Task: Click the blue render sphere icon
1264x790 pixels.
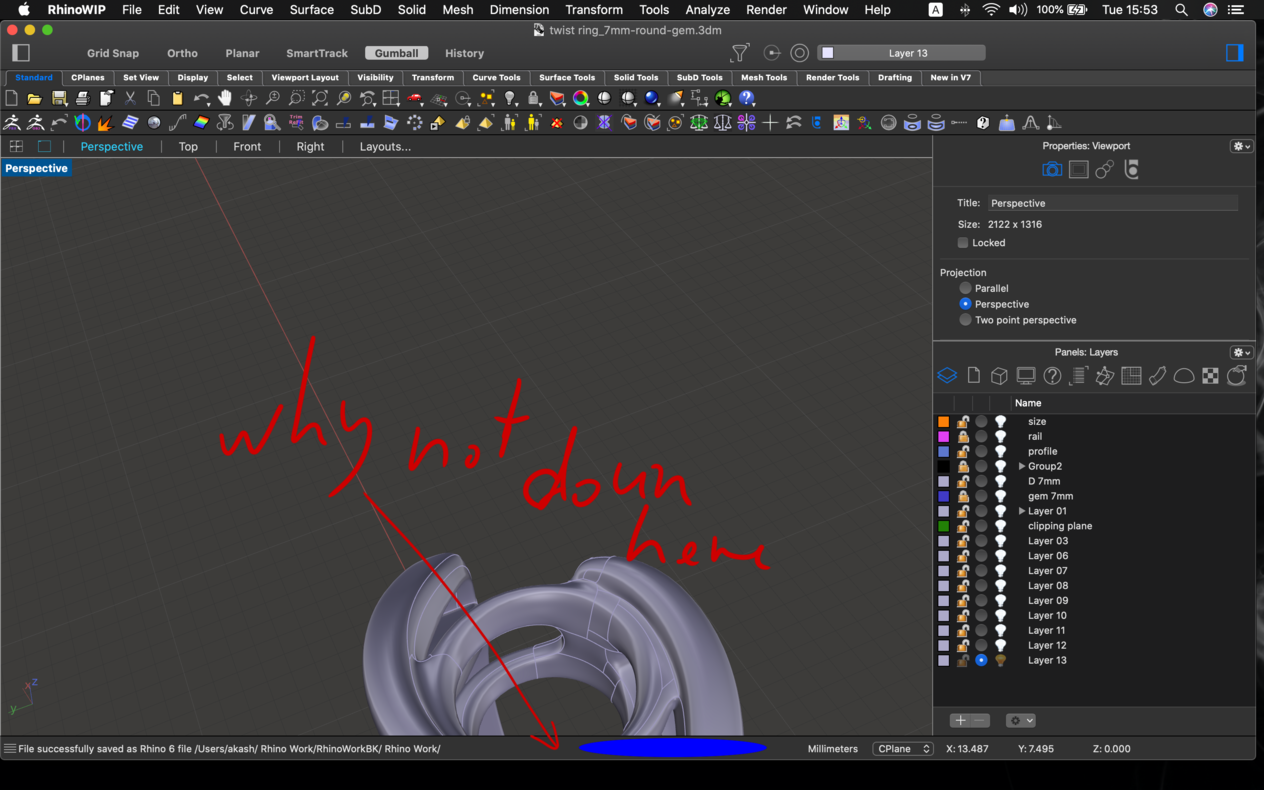Action: tap(652, 98)
